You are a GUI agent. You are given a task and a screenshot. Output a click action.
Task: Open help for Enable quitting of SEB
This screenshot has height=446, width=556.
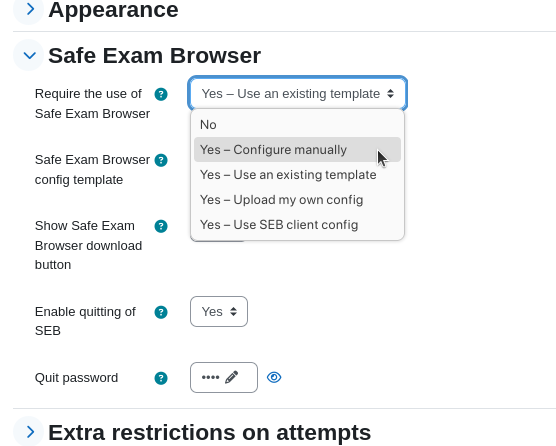(161, 312)
